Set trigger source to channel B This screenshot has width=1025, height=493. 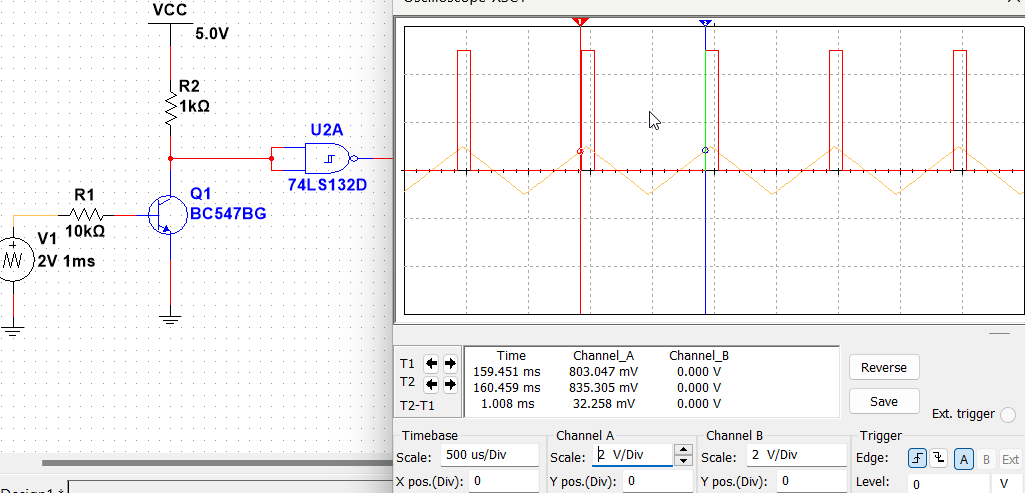coord(986,460)
